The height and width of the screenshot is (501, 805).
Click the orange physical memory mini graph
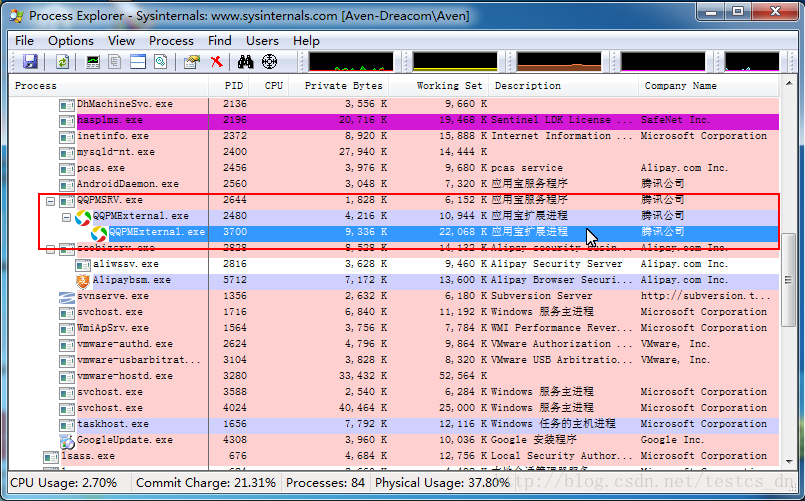coord(559,61)
